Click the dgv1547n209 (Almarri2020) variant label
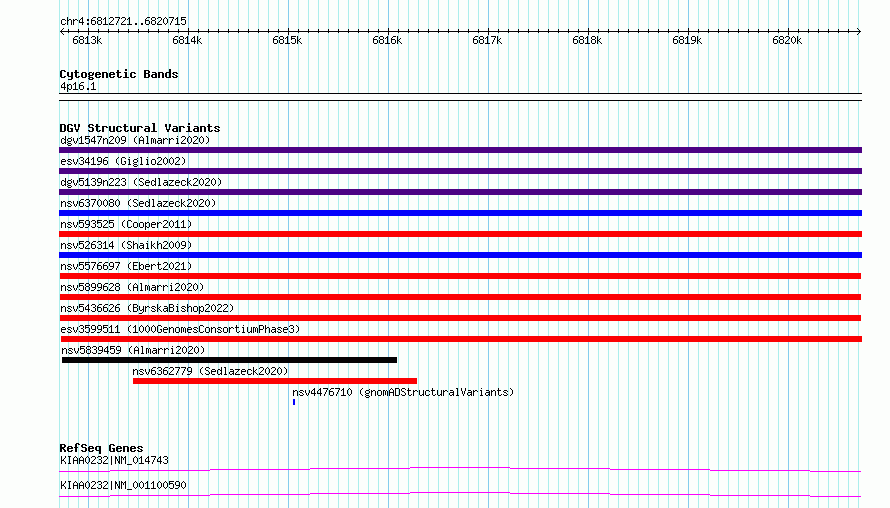Screen dimensions: 890x508 (x=135, y=140)
